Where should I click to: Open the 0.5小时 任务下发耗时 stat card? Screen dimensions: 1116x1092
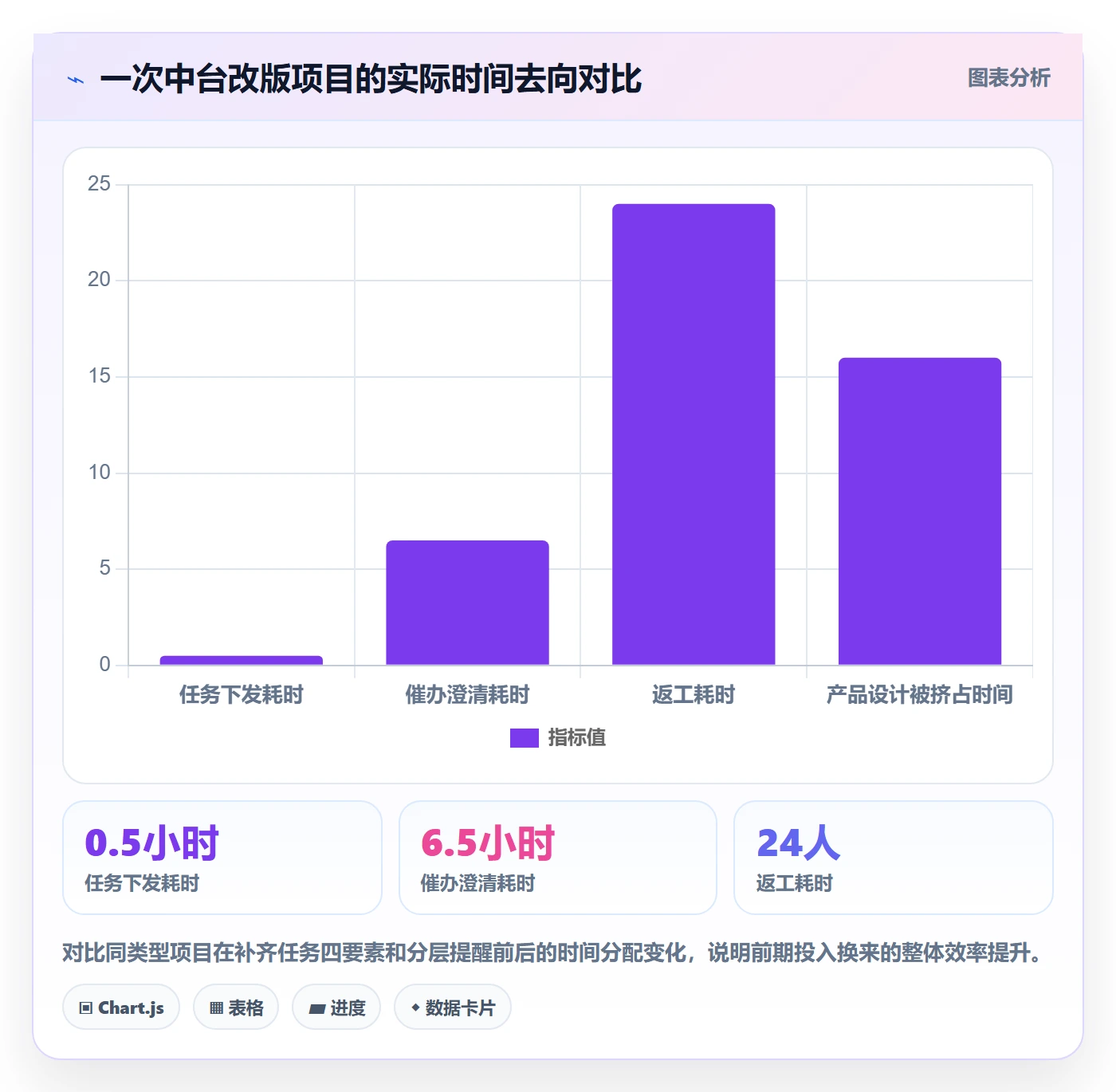[x=222, y=858]
